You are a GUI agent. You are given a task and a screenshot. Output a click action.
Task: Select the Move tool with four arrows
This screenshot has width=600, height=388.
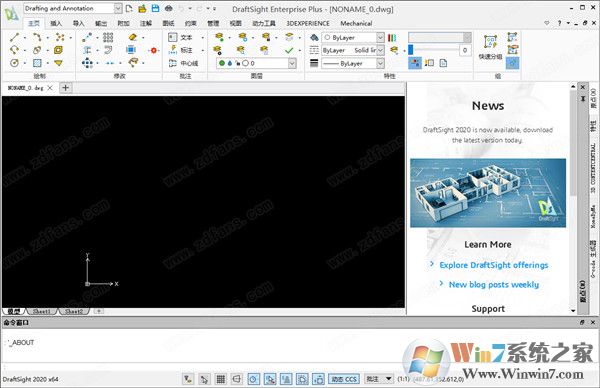(x=87, y=63)
